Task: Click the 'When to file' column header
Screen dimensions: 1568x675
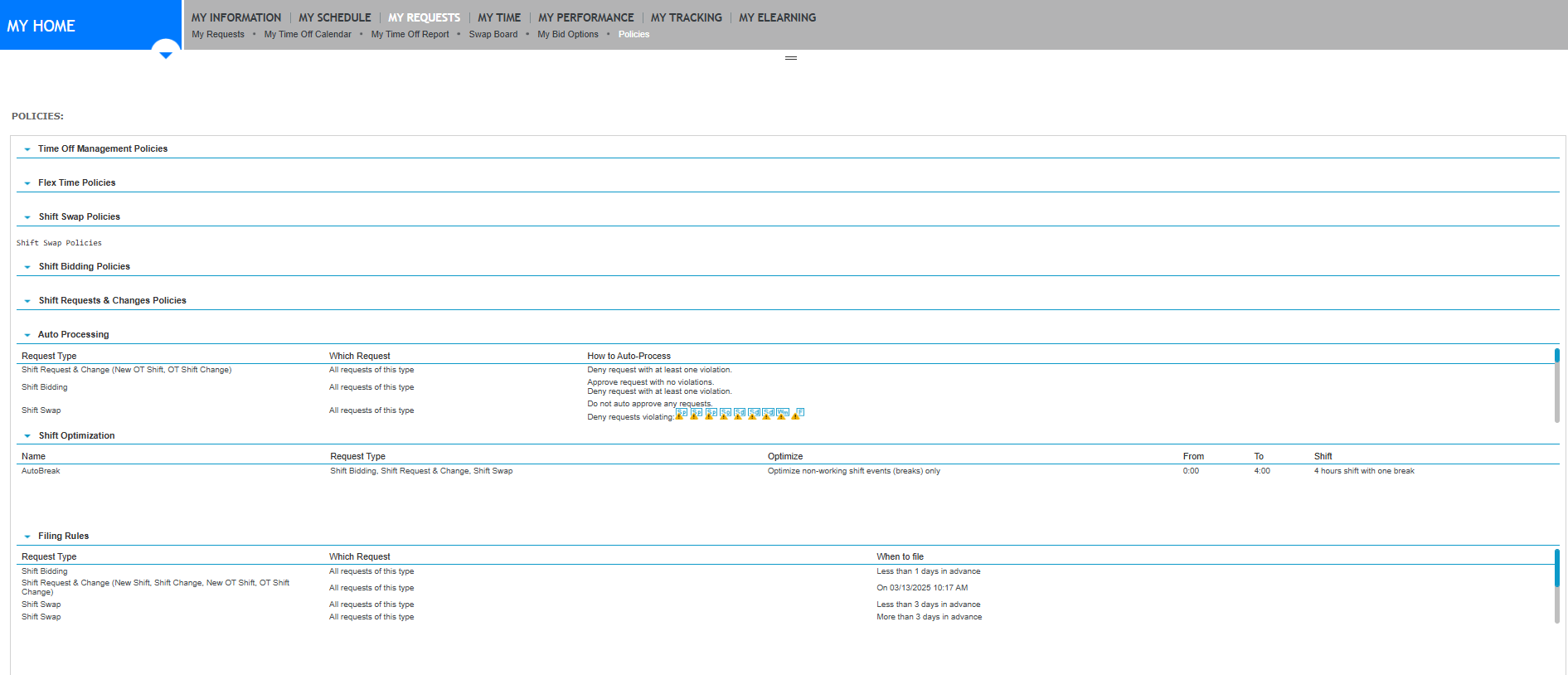Action: point(900,556)
